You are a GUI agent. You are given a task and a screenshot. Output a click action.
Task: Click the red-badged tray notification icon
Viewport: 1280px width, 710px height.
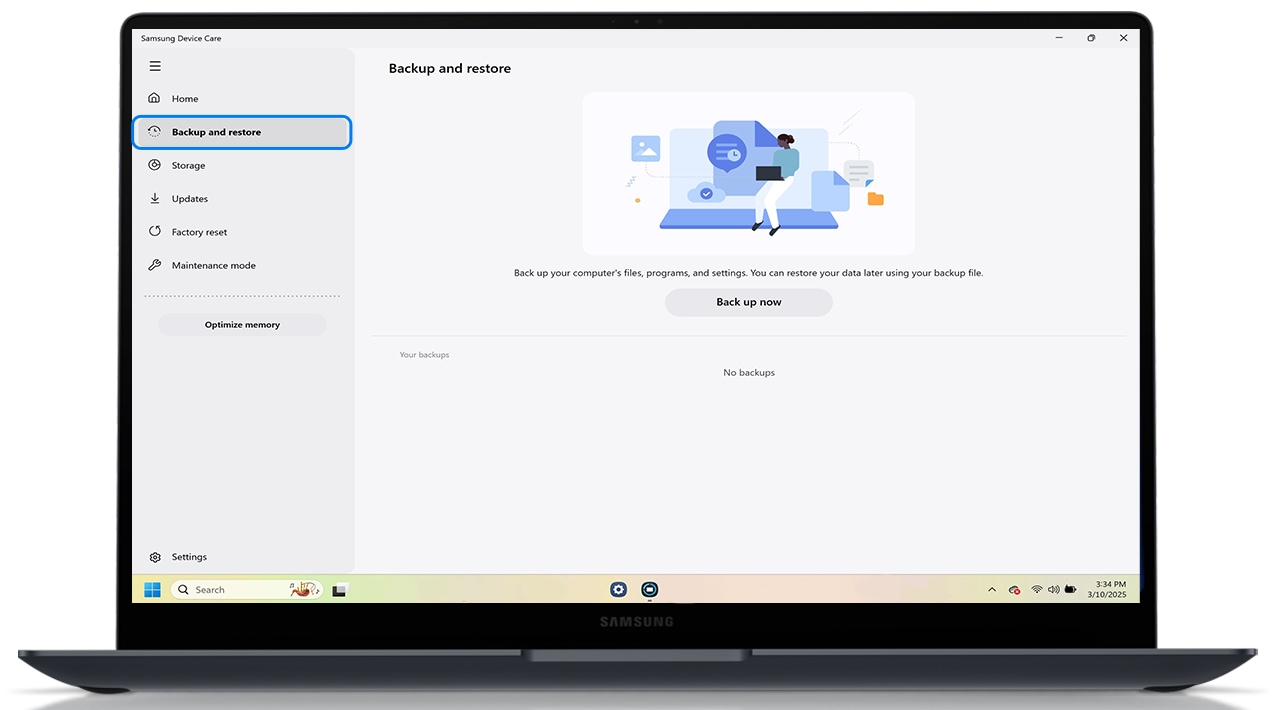1014,590
